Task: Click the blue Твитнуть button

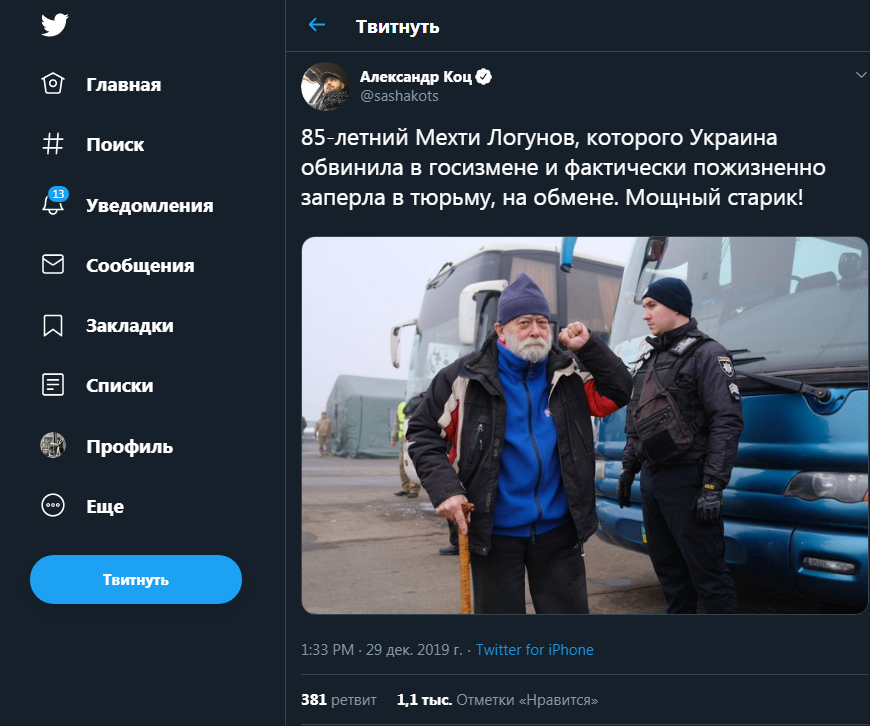Action: click(136, 579)
